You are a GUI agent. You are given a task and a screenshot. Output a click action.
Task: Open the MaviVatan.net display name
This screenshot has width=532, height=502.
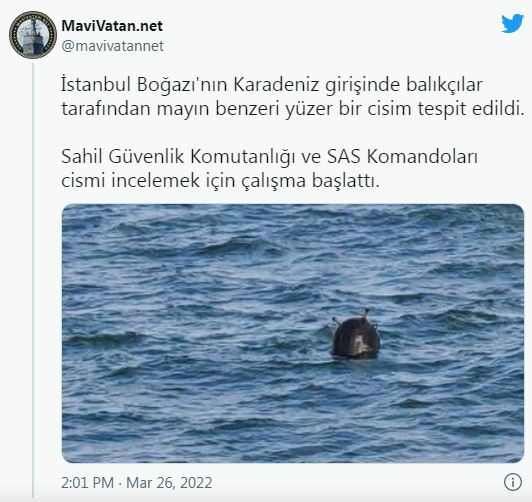coord(112,26)
